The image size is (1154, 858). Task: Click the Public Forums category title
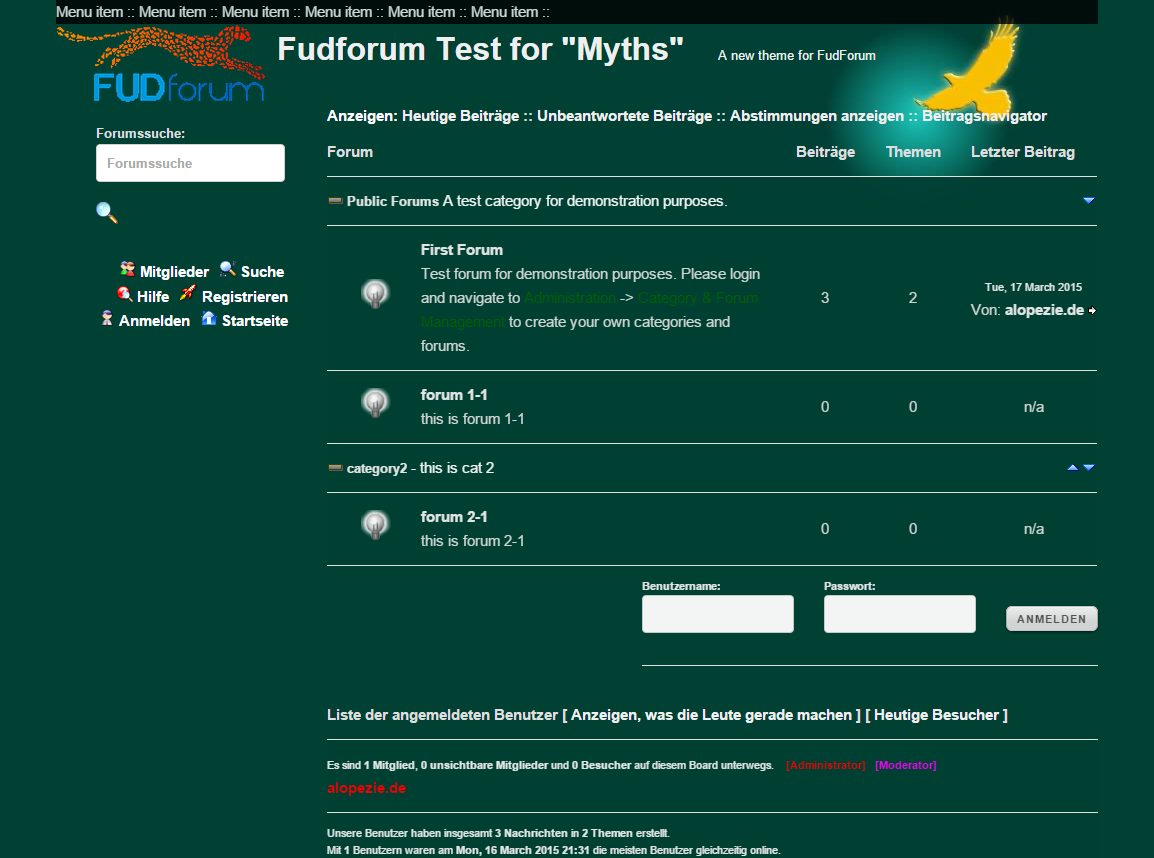tap(392, 201)
